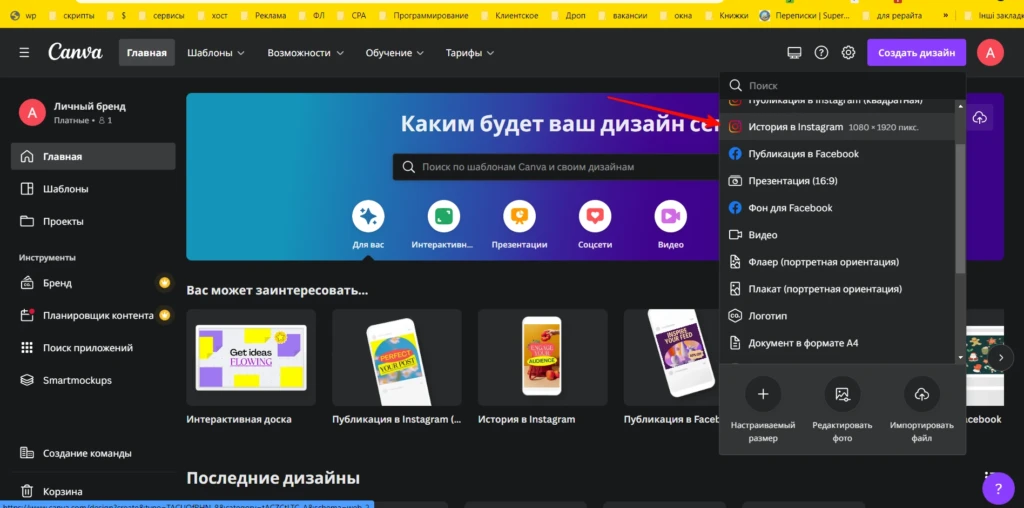Choose Документ в формате A4 option

tap(837, 343)
